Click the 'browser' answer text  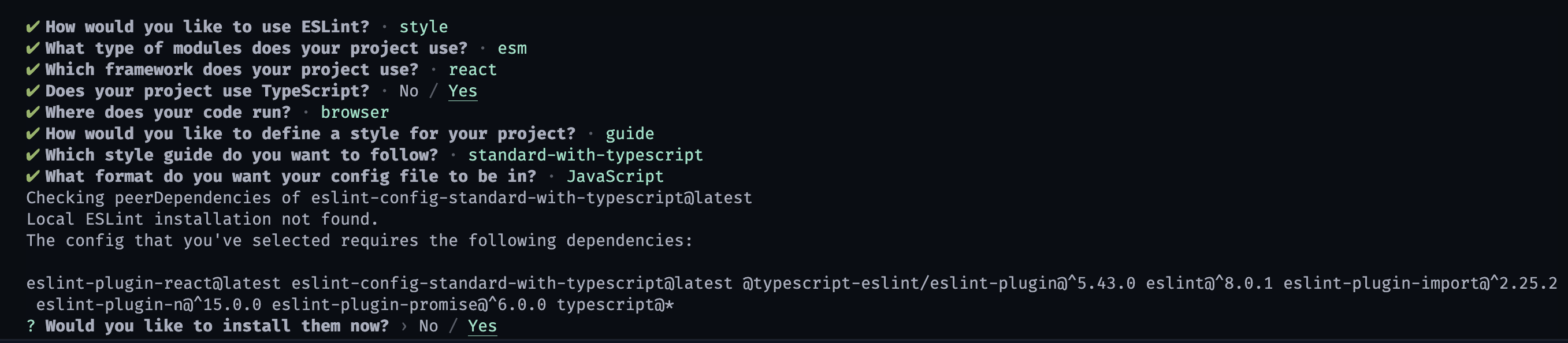click(x=355, y=113)
